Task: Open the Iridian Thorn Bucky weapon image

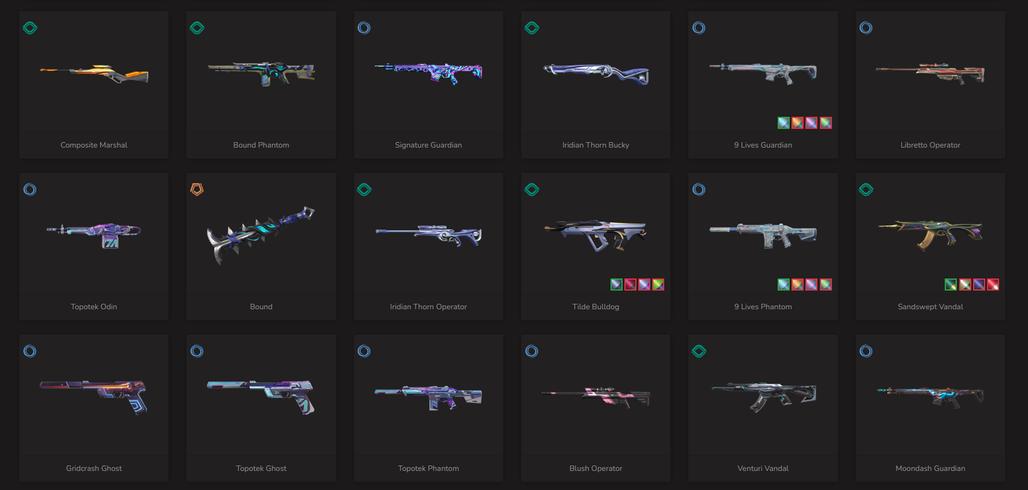Action: (596, 73)
